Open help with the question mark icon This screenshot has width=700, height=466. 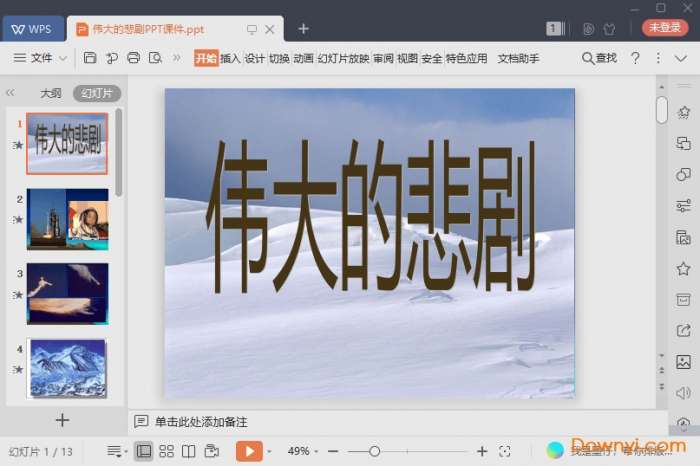[635, 58]
